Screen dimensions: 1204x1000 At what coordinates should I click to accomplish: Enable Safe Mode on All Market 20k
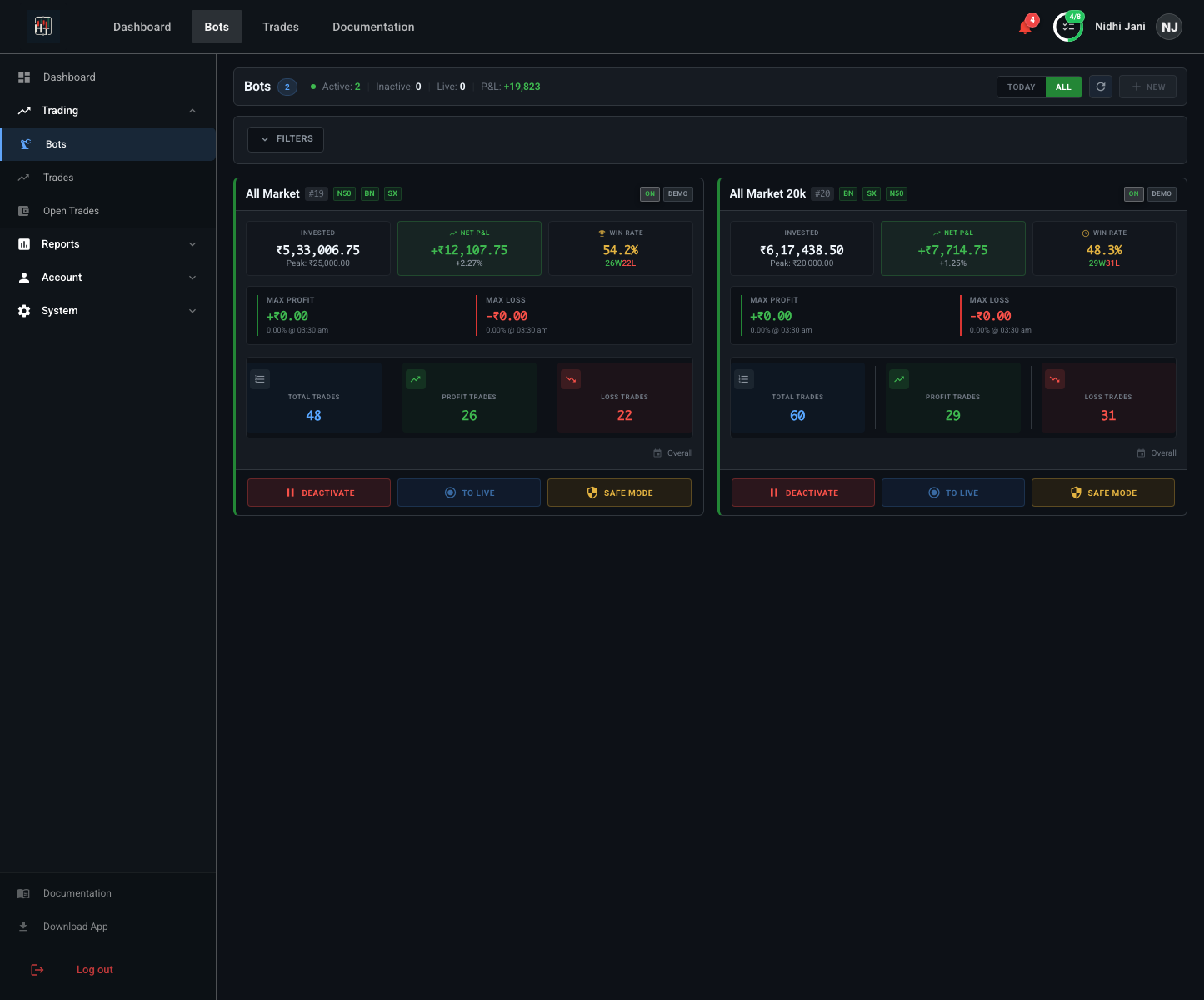[x=1103, y=492]
